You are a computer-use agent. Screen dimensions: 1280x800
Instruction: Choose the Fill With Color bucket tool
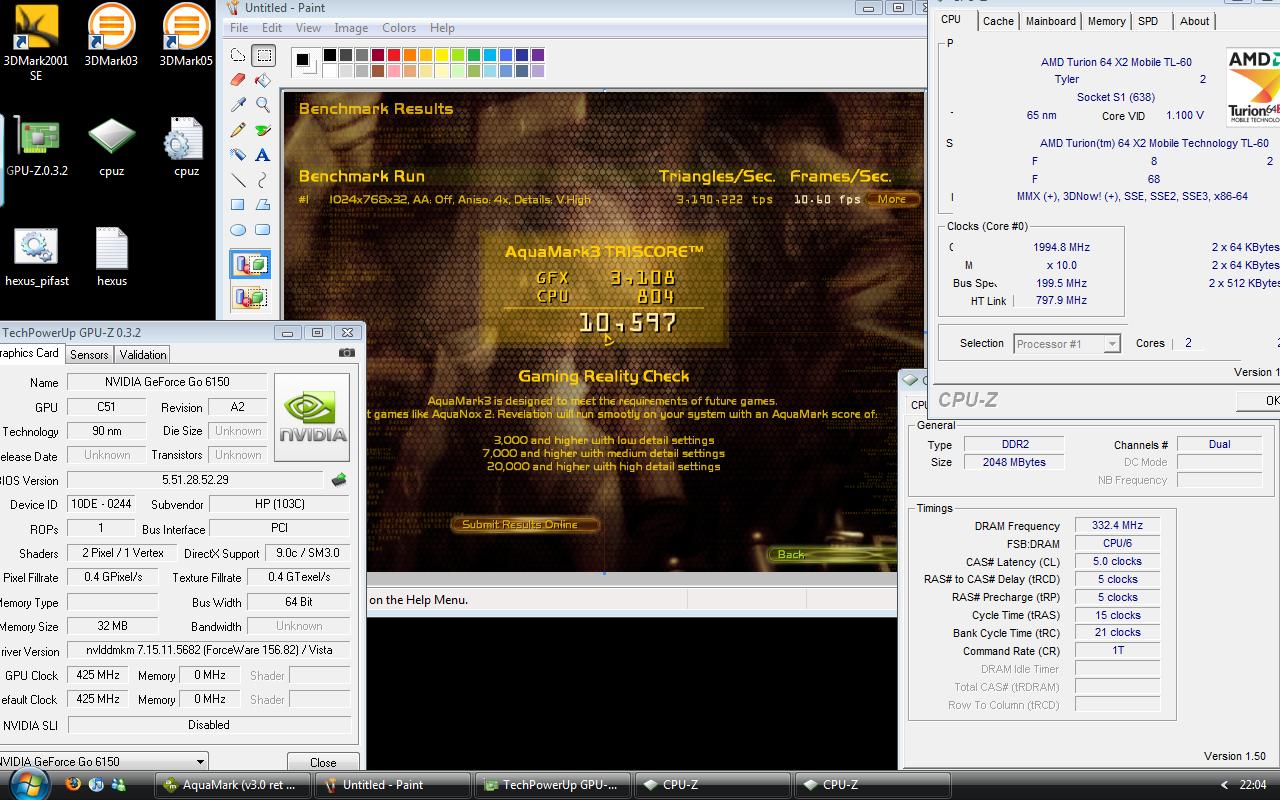263,80
